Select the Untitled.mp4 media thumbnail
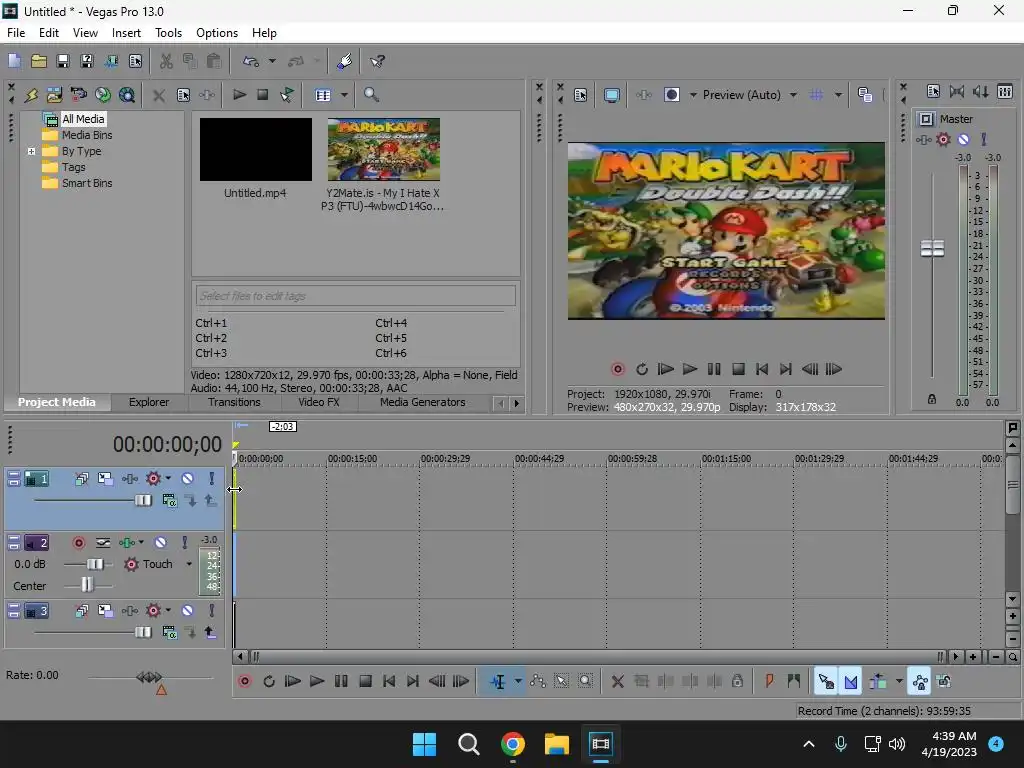This screenshot has height=768, width=1024. coord(255,150)
